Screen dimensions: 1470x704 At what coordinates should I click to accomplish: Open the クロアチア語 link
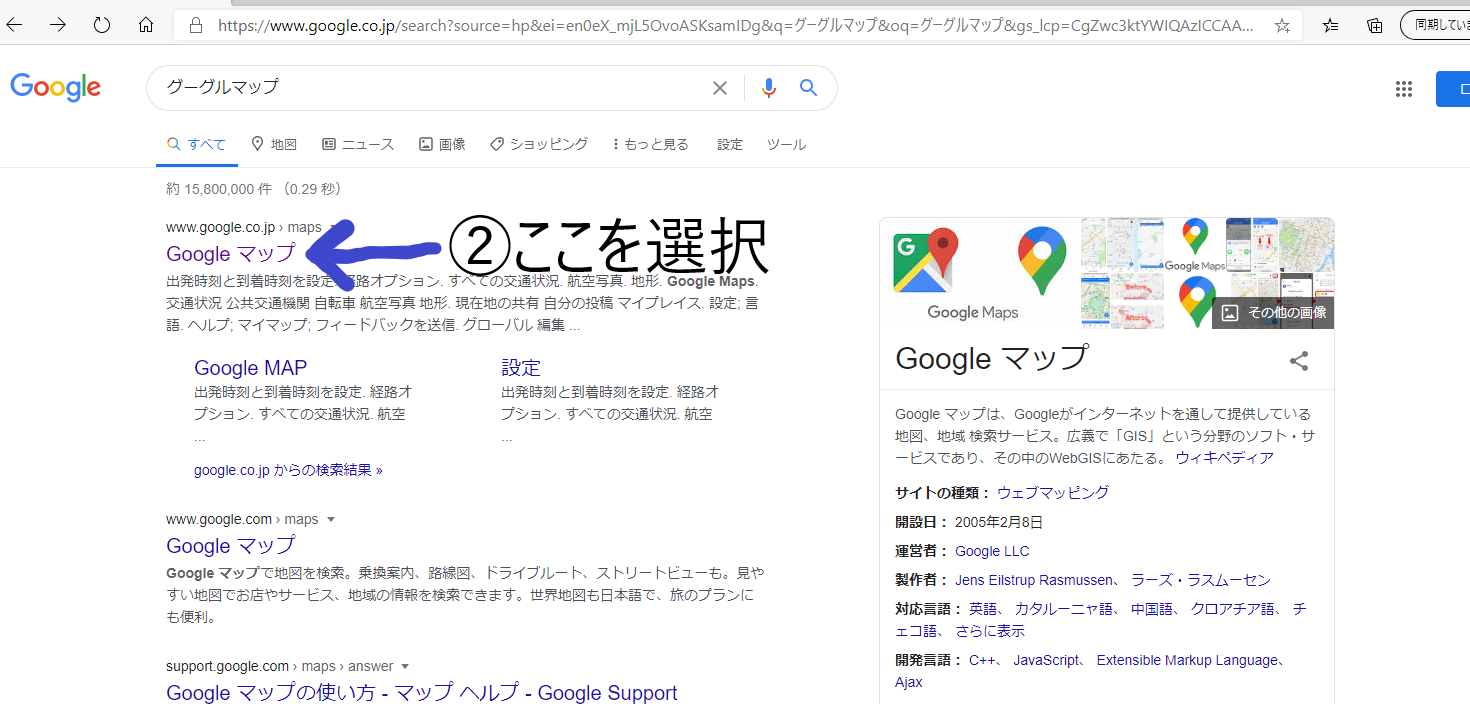pos(1233,609)
